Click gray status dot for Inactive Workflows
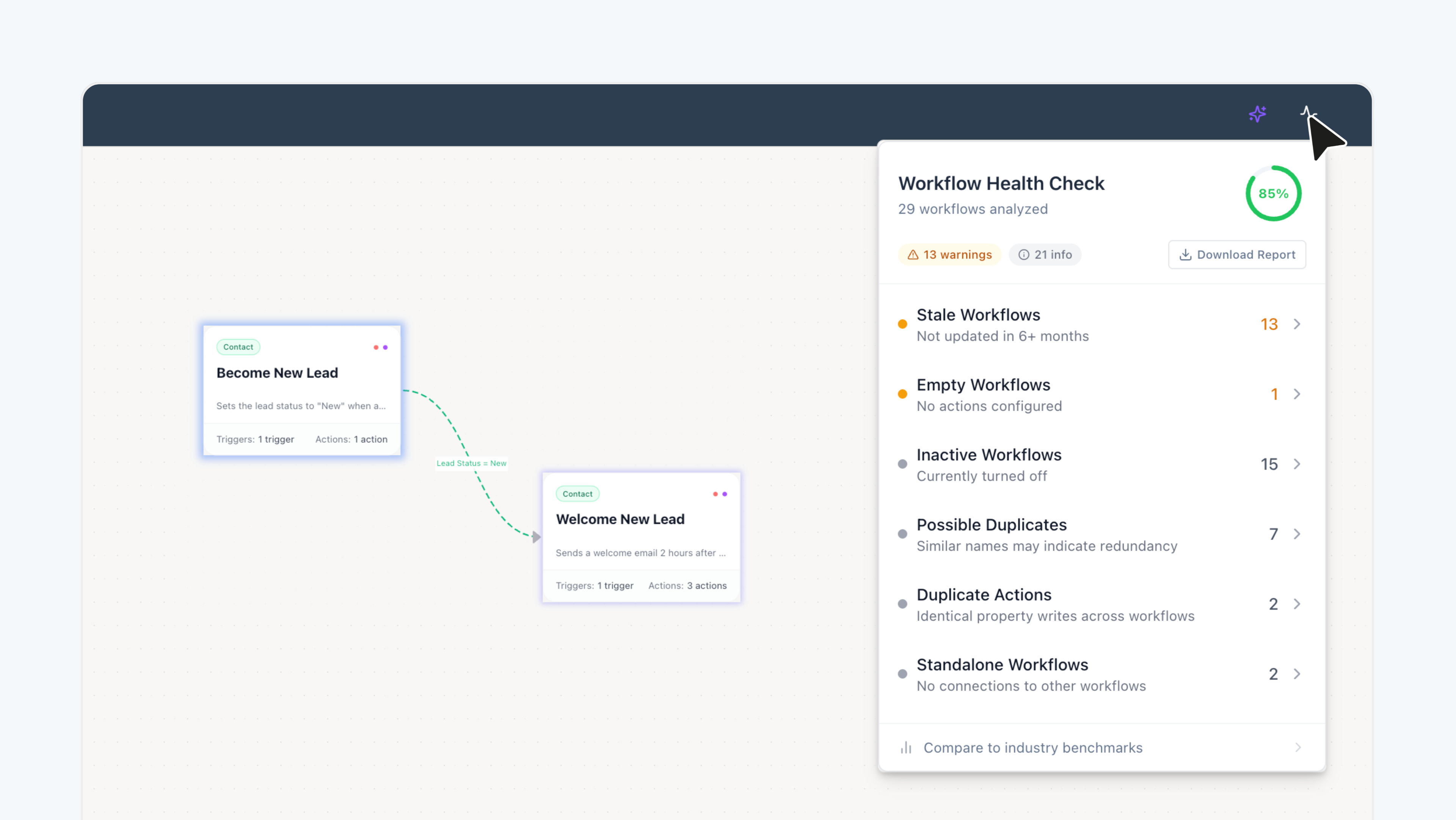The height and width of the screenshot is (820, 1456). click(903, 464)
